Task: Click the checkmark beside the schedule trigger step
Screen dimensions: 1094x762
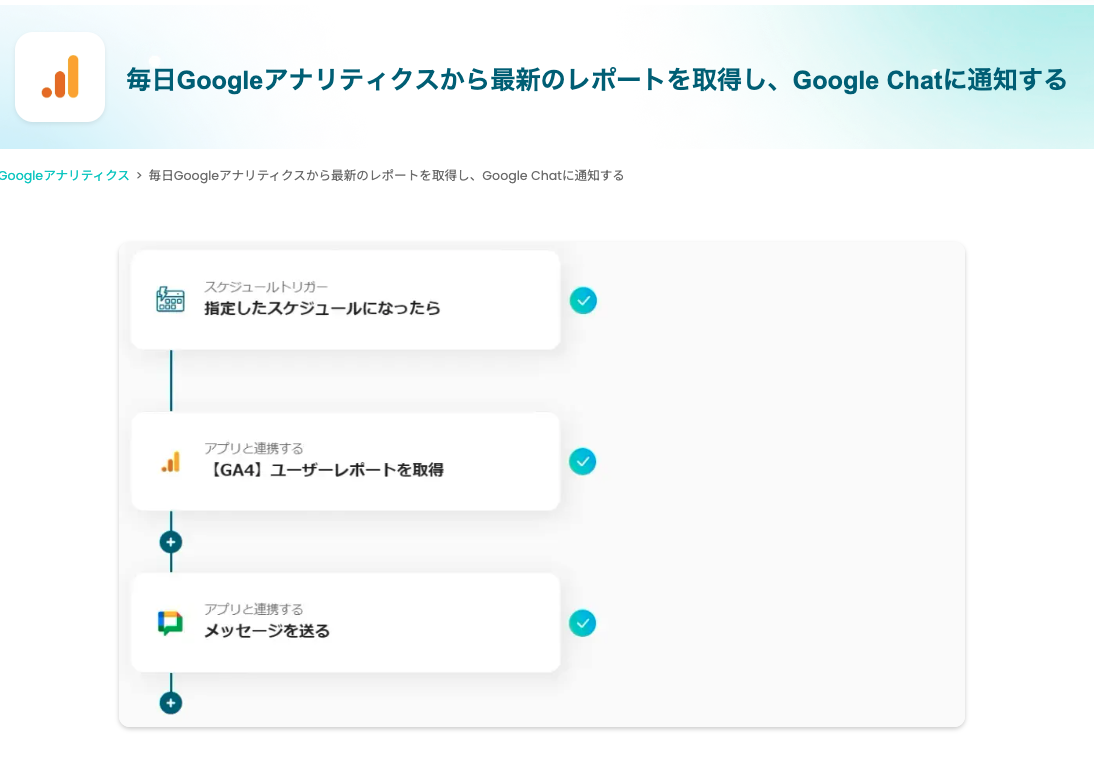Action: tap(583, 300)
